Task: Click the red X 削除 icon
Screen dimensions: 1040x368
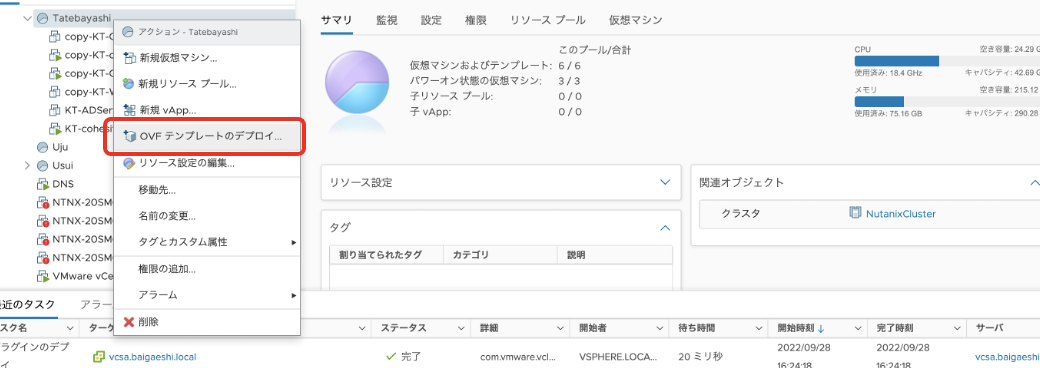Action: pos(129,322)
